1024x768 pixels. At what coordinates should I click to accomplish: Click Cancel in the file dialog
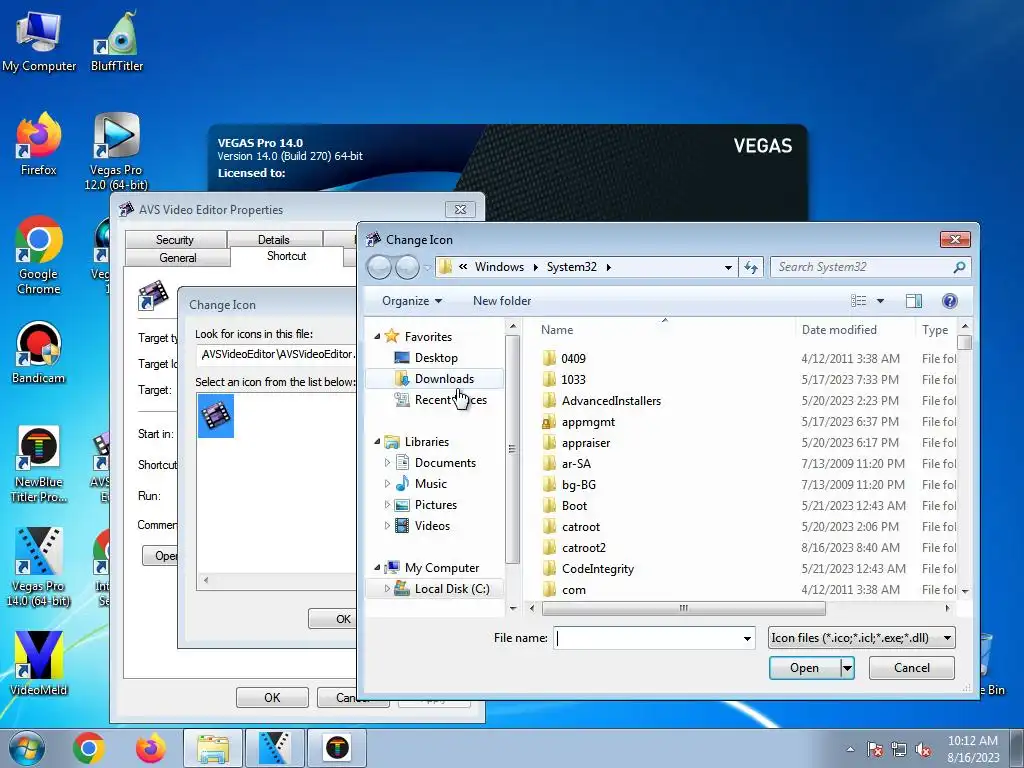(912, 668)
